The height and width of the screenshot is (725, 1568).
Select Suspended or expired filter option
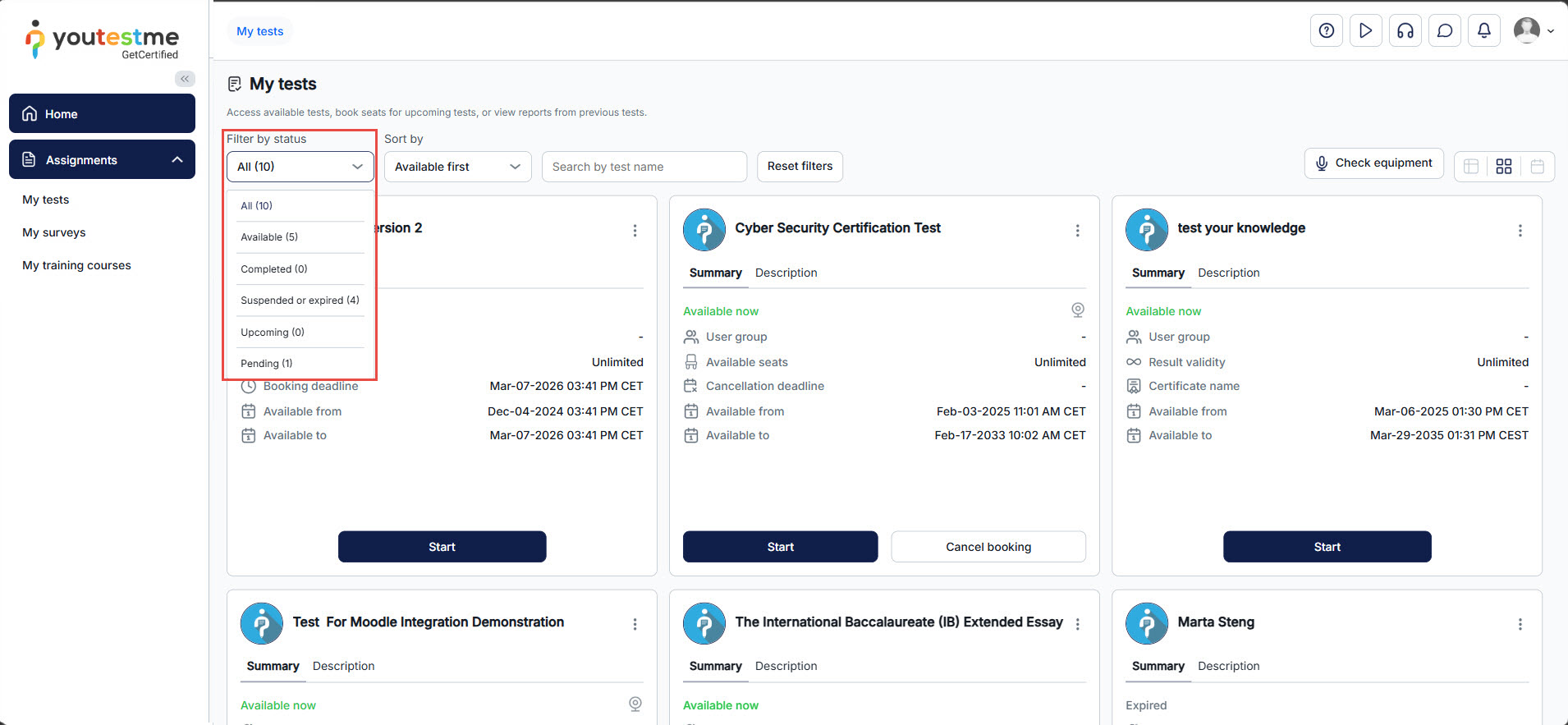[300, 301]
